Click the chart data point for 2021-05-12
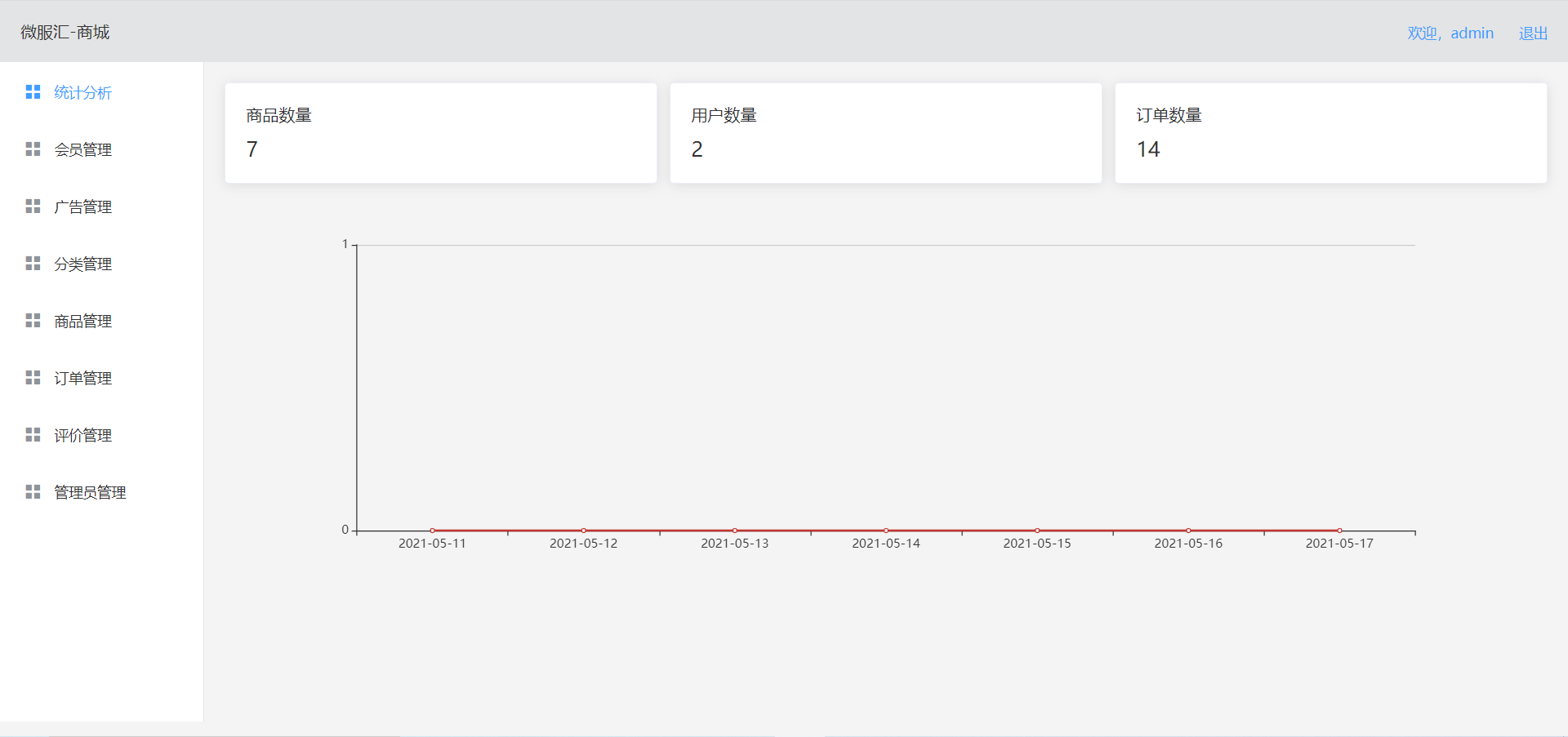The width and height of the screenshot is (1568, 737). (x=583, y=531)
